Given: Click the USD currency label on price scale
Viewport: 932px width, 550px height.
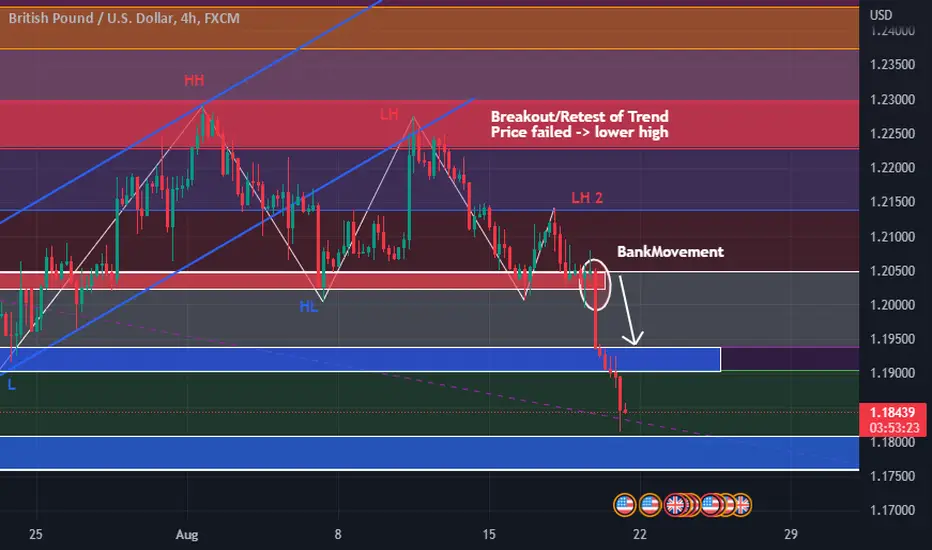Looking at the screenshot, I should point(881,15).
